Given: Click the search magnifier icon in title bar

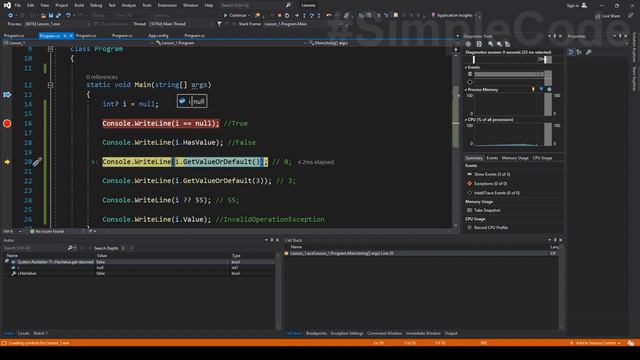Looking at the screenshot, I should click(288, 5).
